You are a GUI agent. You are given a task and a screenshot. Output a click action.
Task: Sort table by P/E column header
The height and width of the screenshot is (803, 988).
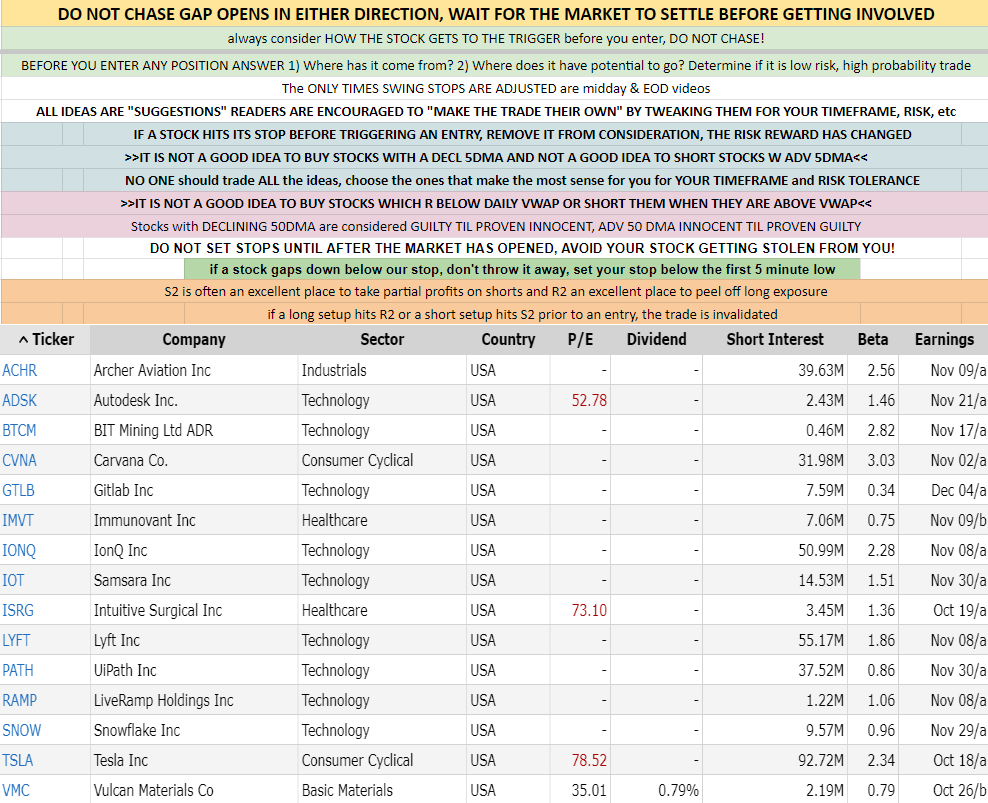pyautogui.click(x=580, y=339)
